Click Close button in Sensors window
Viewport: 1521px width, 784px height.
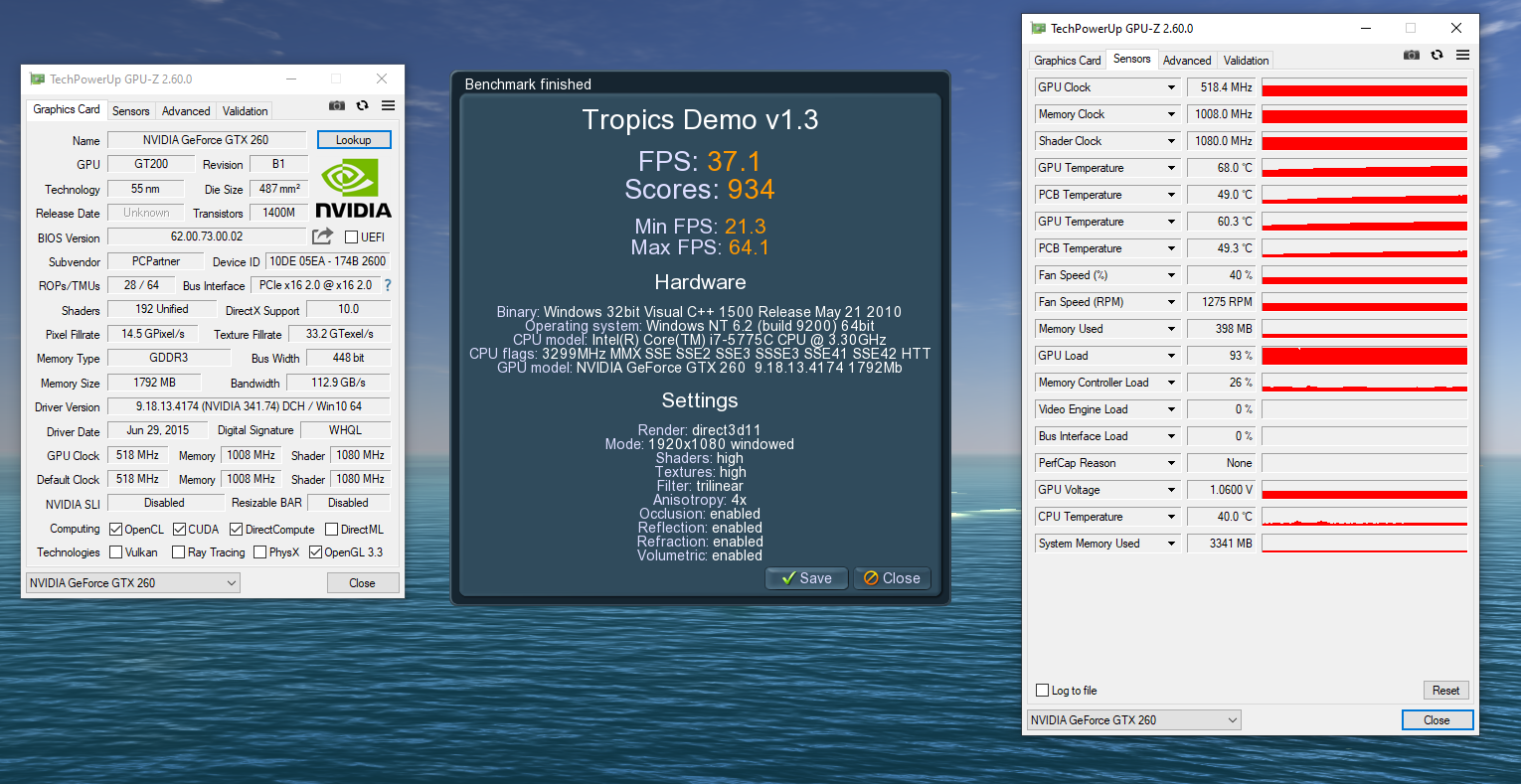point(1436,720)
